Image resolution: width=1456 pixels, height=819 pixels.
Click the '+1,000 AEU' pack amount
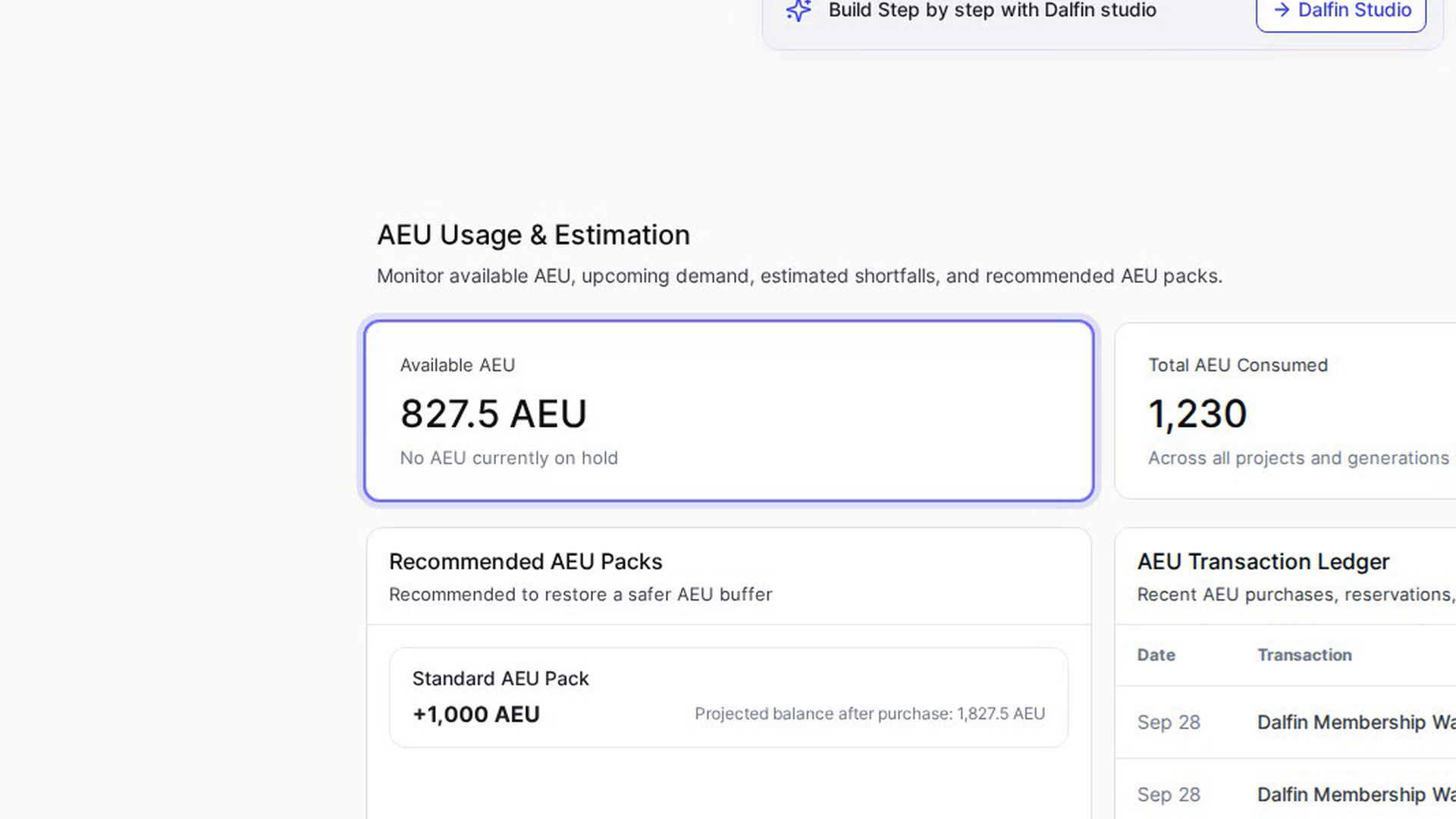pos(476,714)
